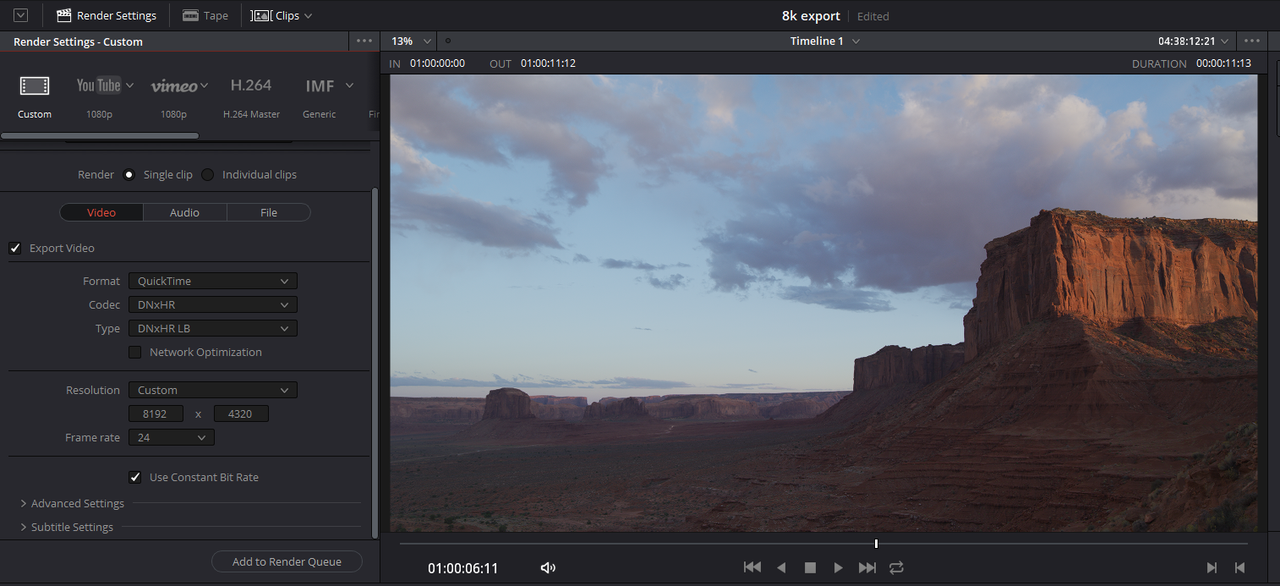The image size is (1280, 586).
Task: Open the viewer zoom dropdown showing 13%
Action: (x=411, y=41)
